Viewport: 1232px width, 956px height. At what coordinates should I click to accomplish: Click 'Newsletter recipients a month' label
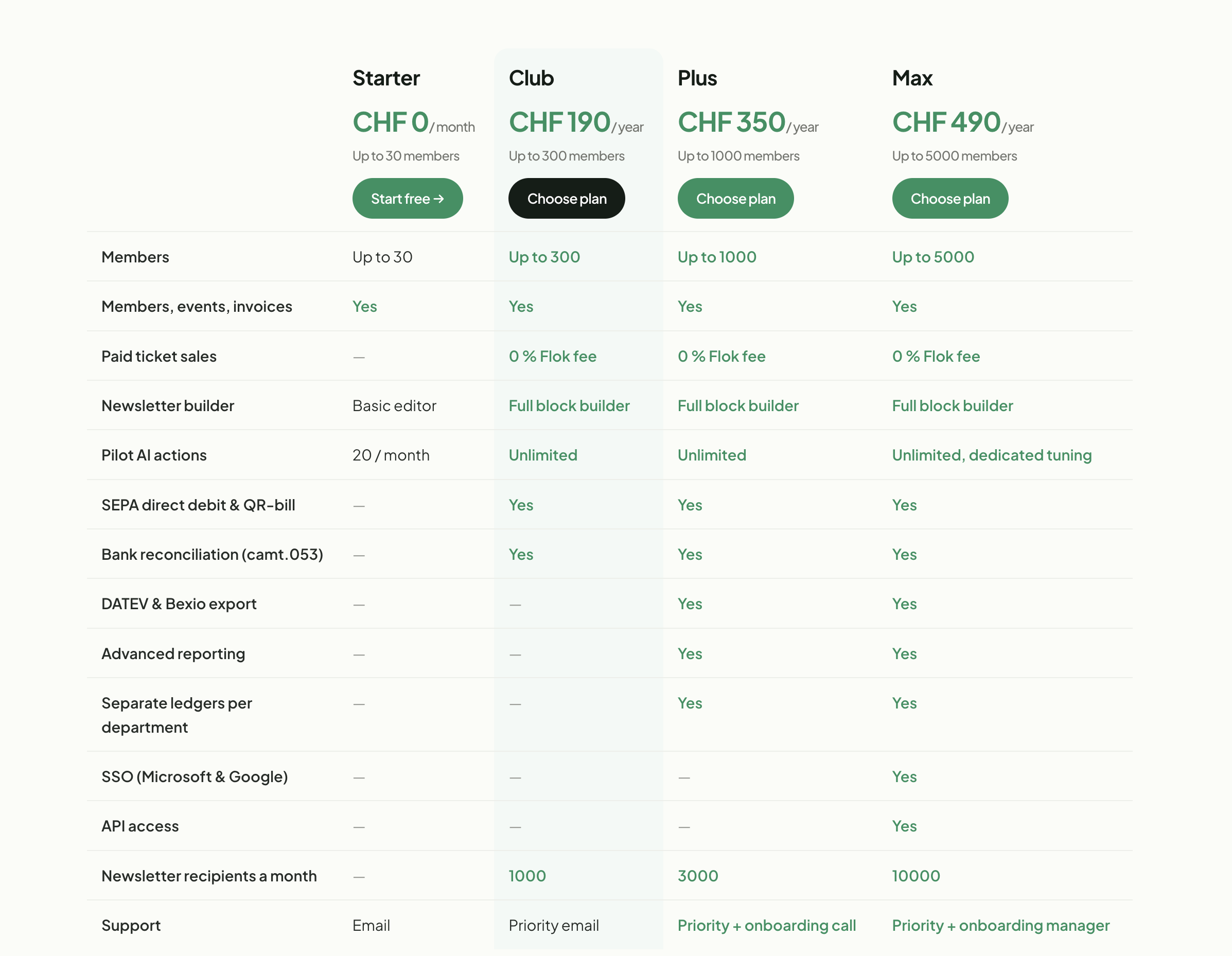[x=209, y=876]
